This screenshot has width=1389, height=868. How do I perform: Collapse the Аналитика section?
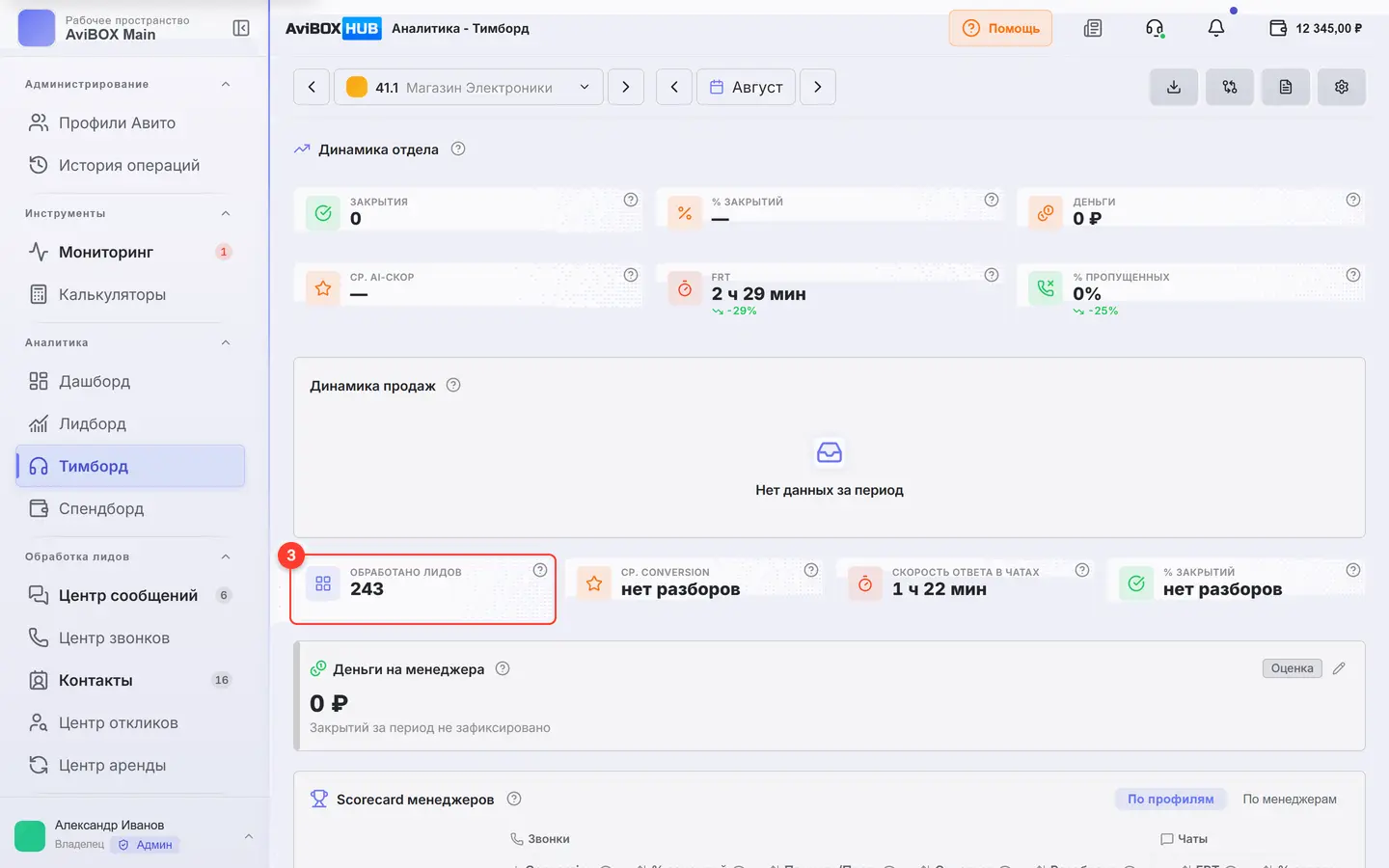point(226,342)
